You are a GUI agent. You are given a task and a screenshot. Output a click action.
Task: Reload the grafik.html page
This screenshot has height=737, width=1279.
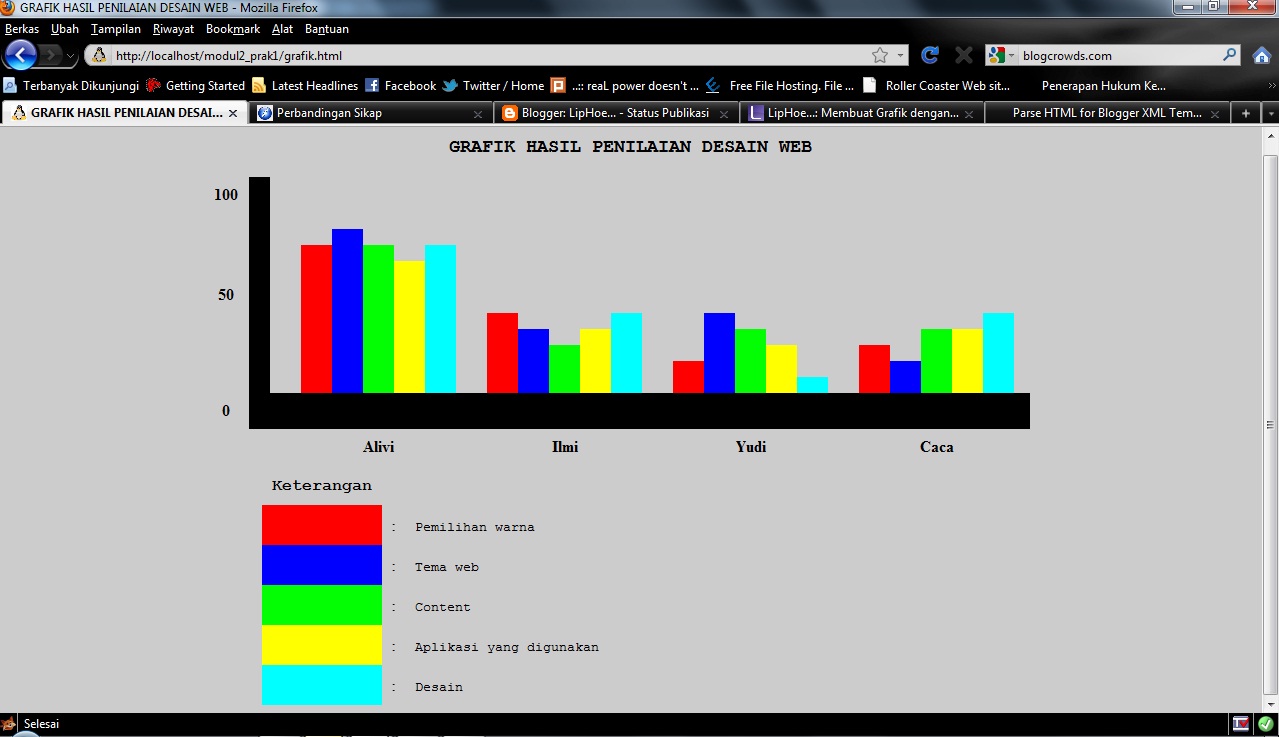click(x=929, y=56)
